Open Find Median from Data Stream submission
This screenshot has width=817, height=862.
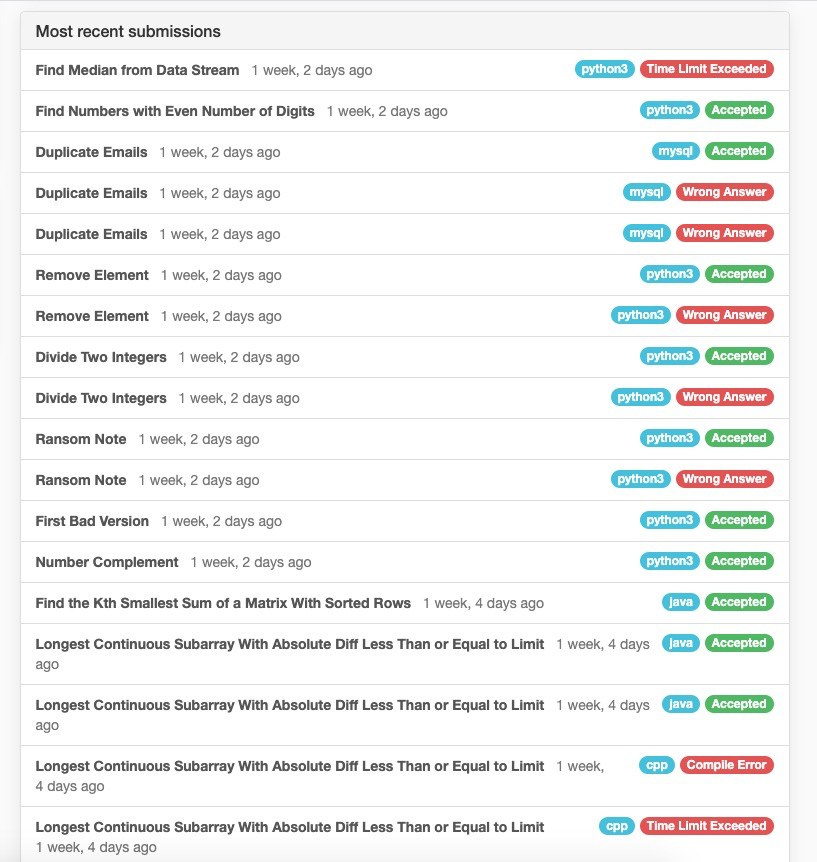click(x=137, y=70)
